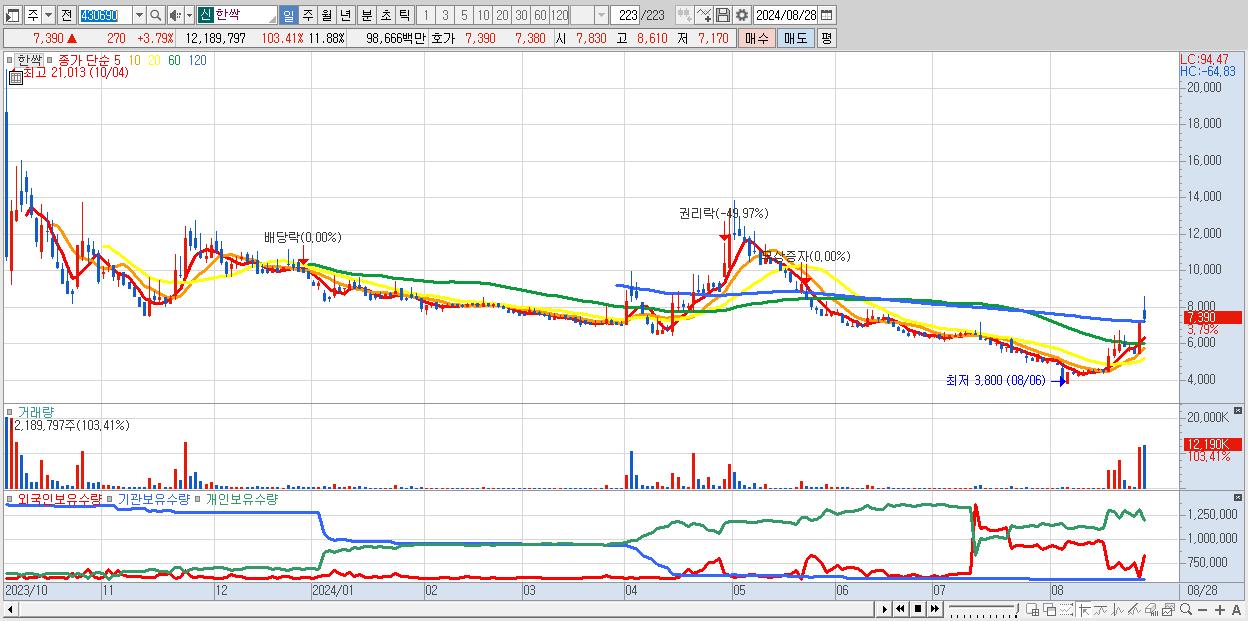This screenshot has height=621, width=1248.
Task: Select the tick 틱 period
Action: [404, 15]
